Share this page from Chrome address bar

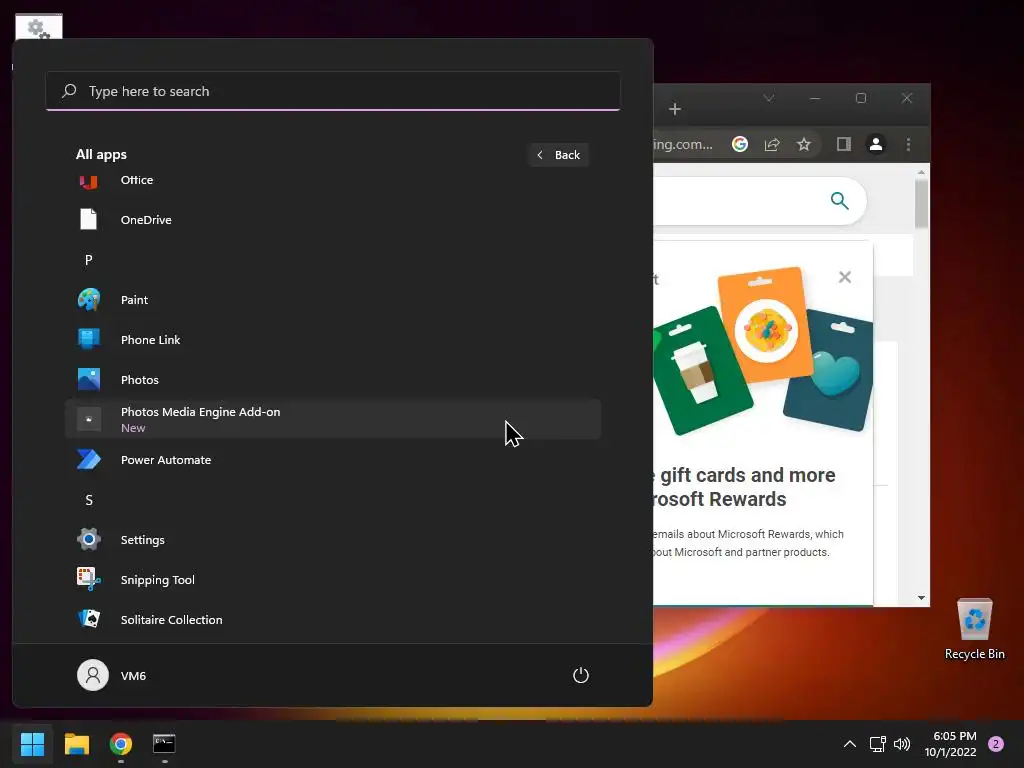[x=772, y=144]
